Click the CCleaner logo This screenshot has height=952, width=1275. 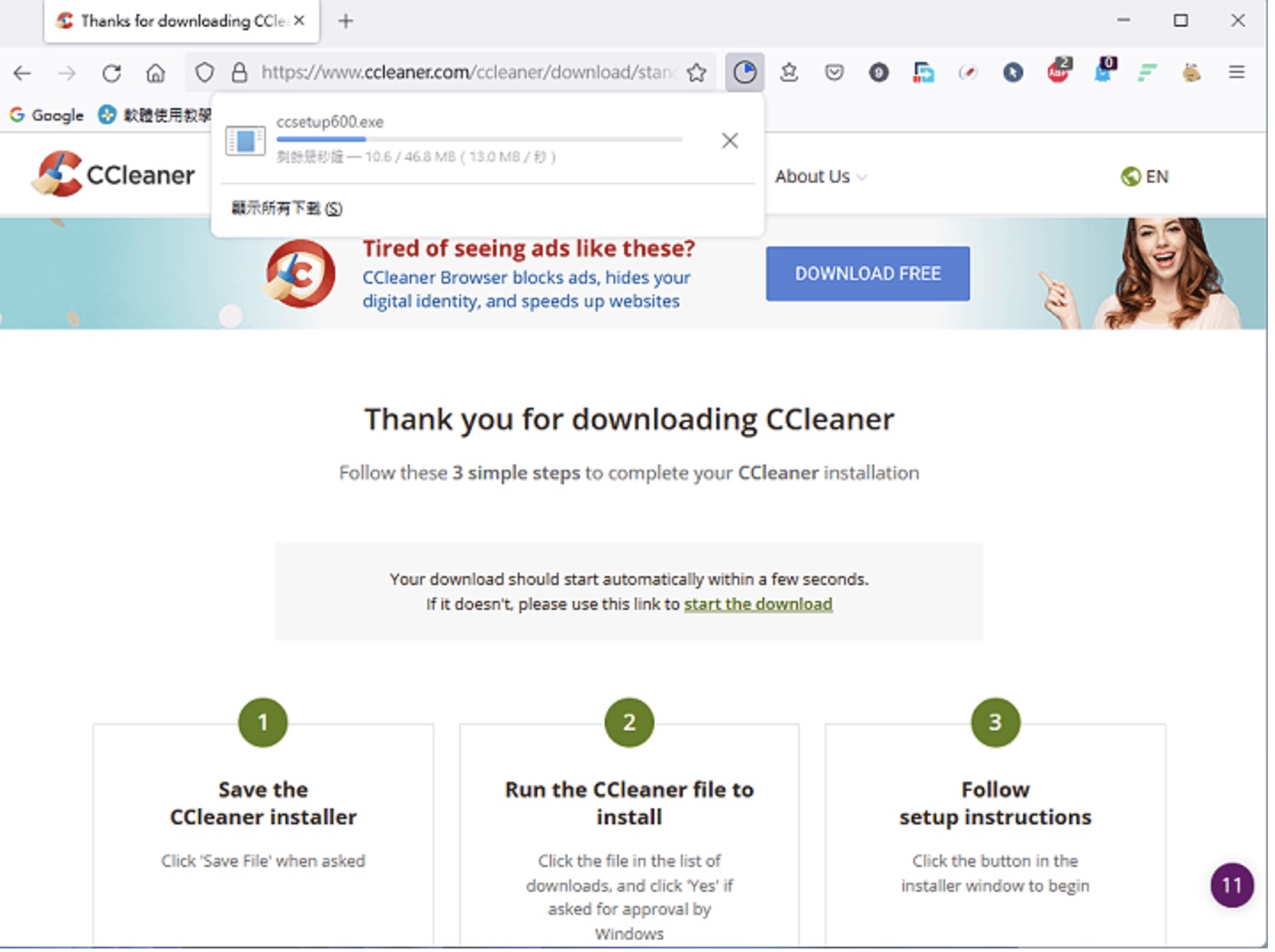(x=113, y=174)
